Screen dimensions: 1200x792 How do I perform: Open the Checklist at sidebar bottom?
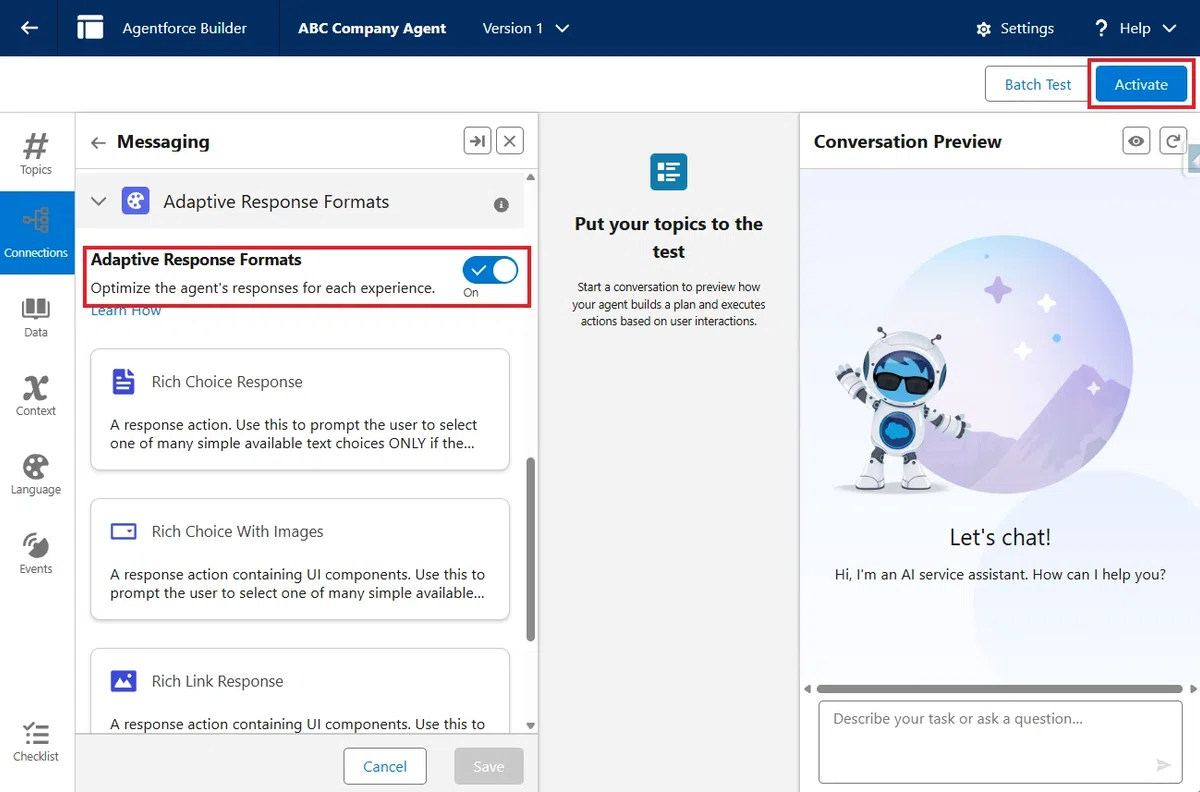(36, 741)
